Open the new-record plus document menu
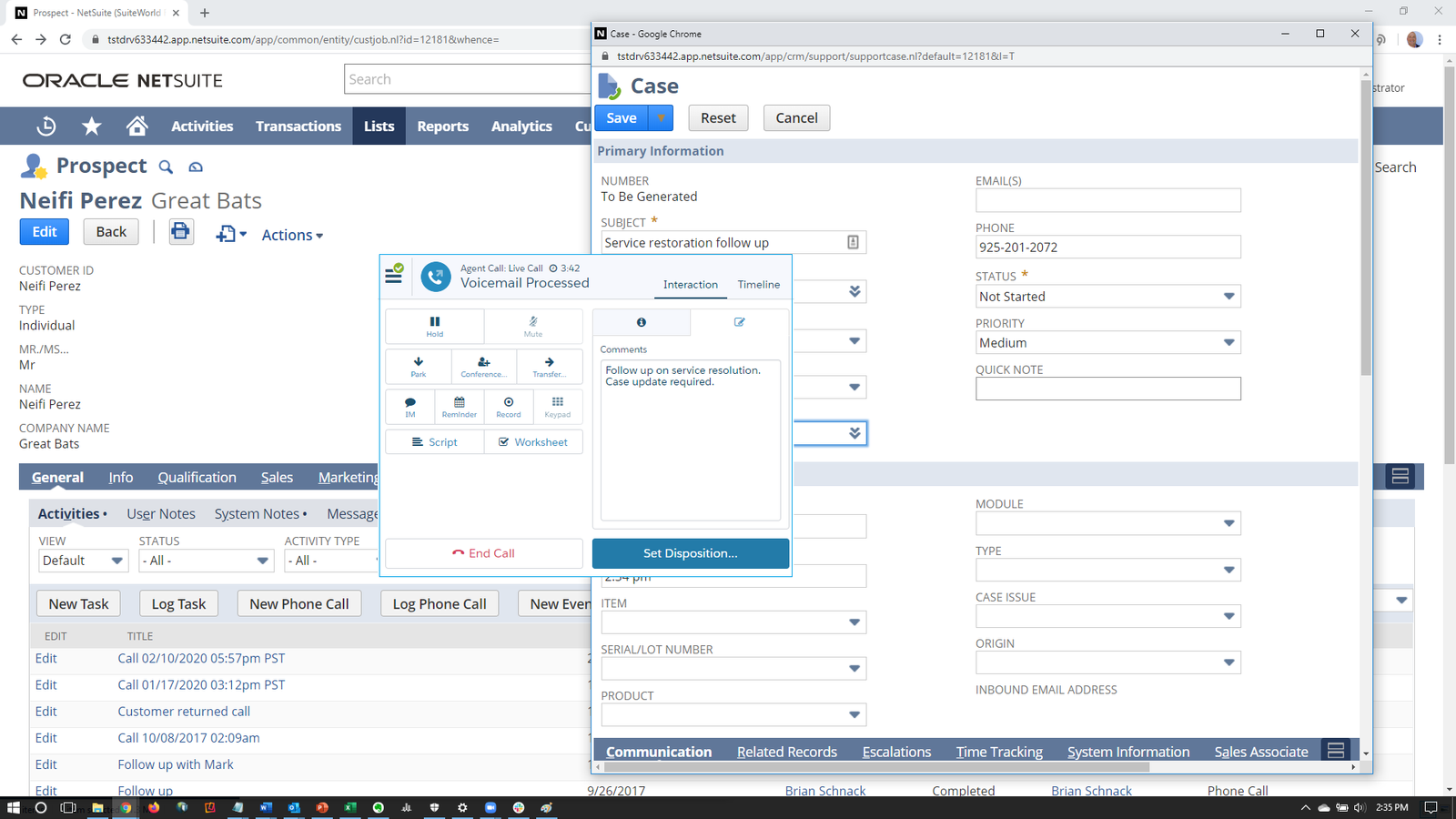This screenshot has height=819, width=1456. point(231,234)
